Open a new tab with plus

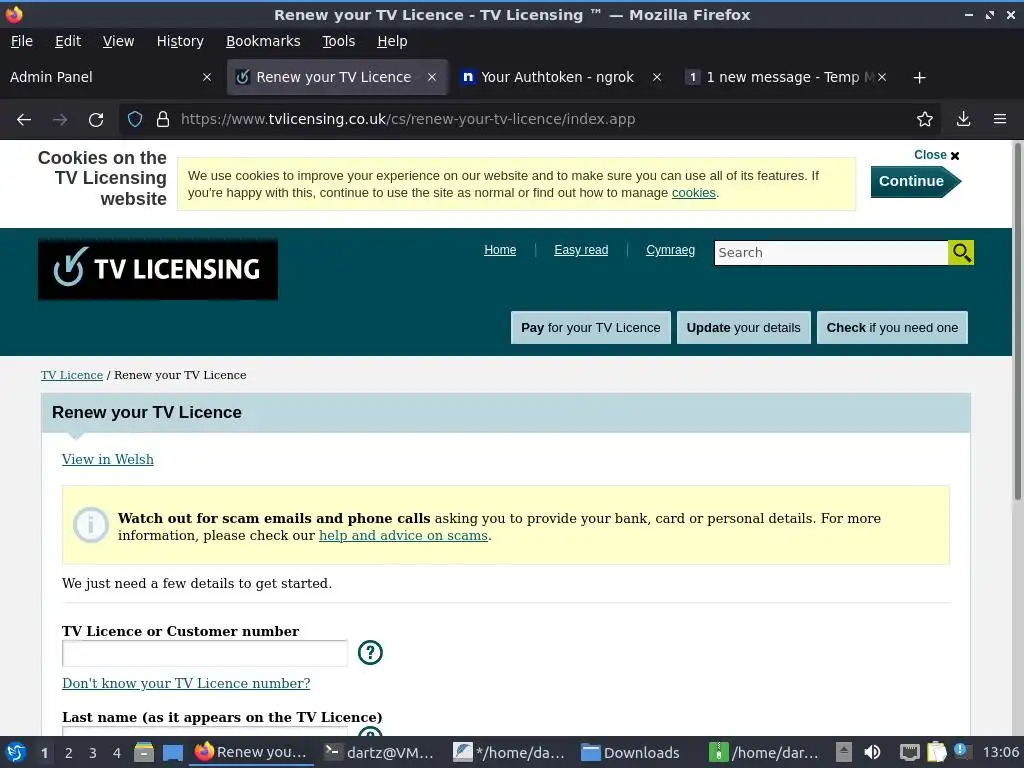click(x=920, y=78)
